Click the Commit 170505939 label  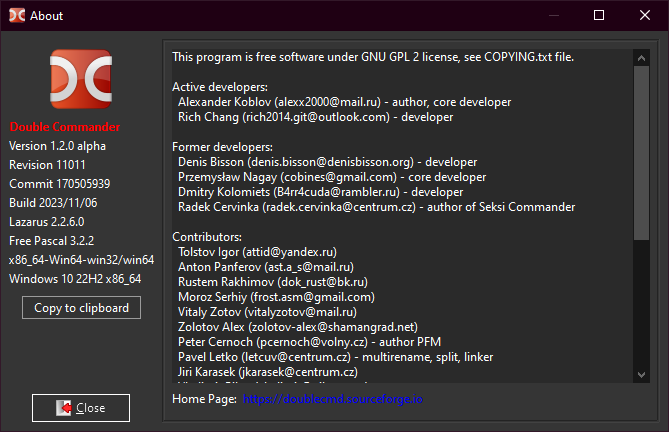(x=59, y=184)
